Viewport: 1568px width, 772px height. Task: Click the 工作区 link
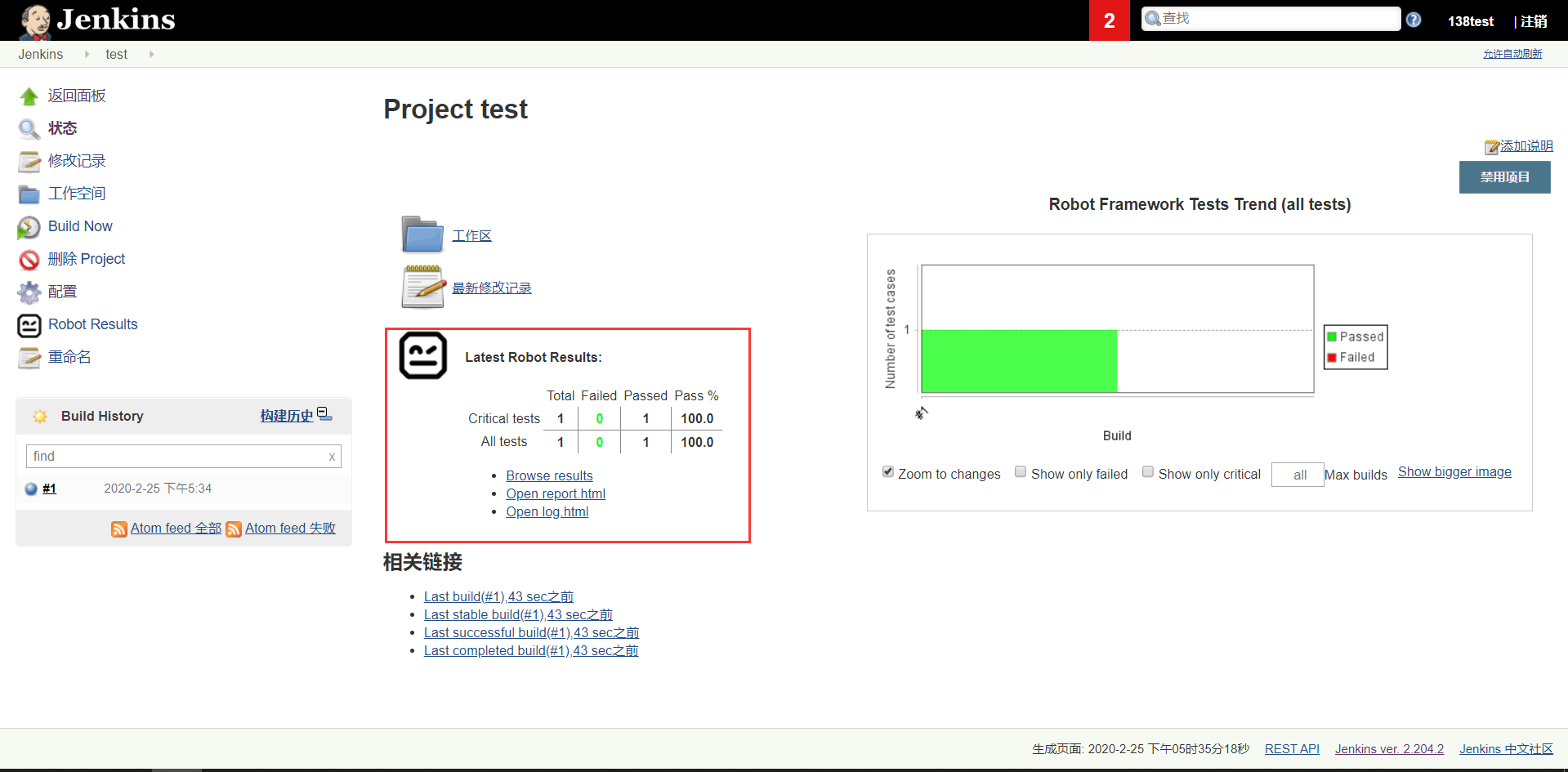pos(471,236)
